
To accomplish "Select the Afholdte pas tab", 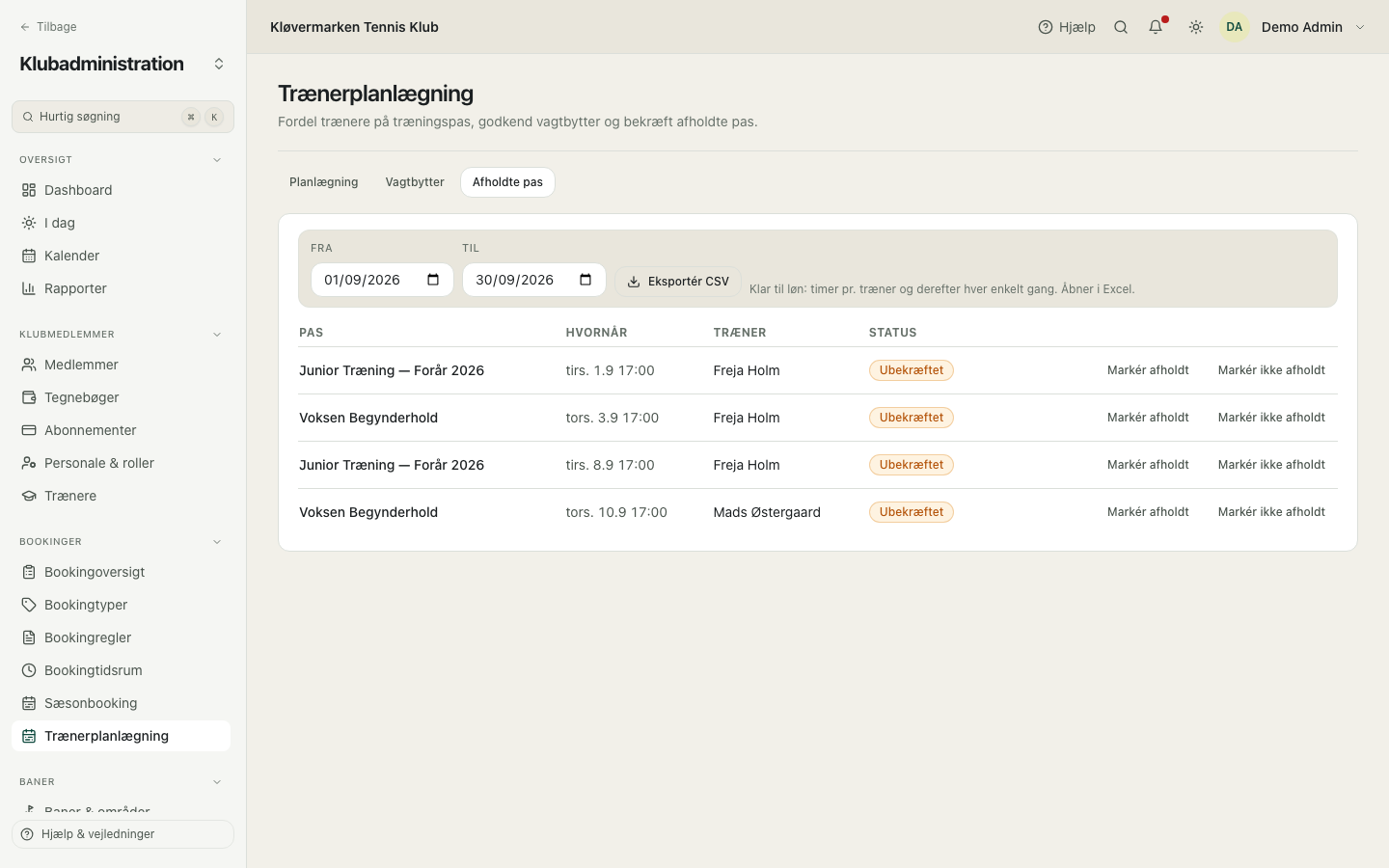I will pos(507,182).
